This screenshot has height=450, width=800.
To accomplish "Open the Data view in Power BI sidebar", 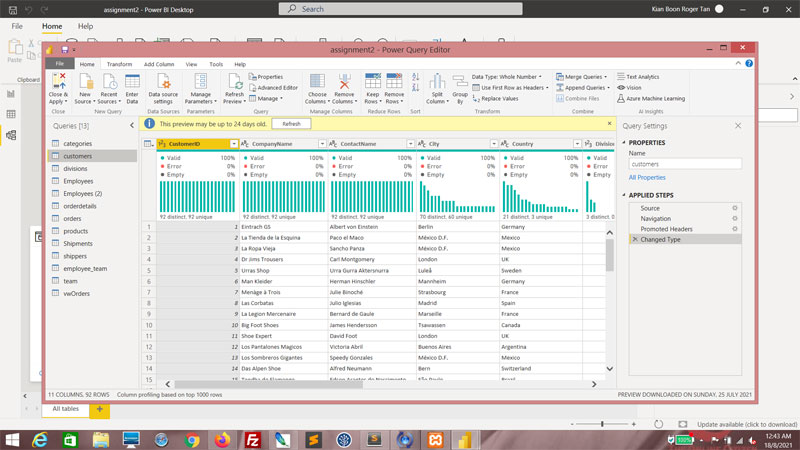I will pos(11,114).
